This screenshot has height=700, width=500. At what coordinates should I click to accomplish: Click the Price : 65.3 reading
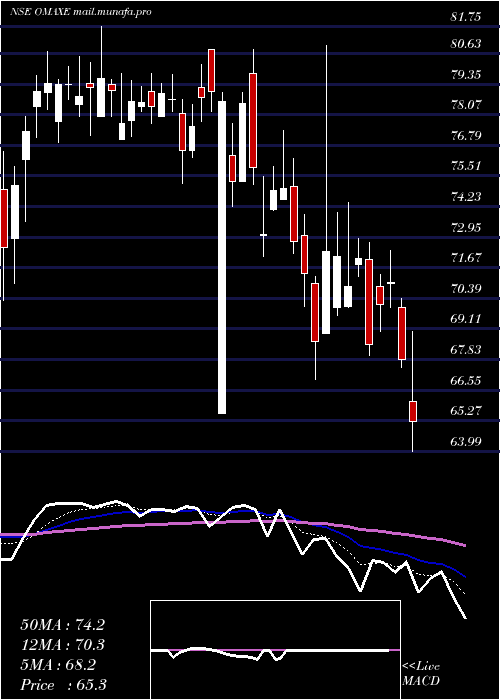click(x=63, y=684)
